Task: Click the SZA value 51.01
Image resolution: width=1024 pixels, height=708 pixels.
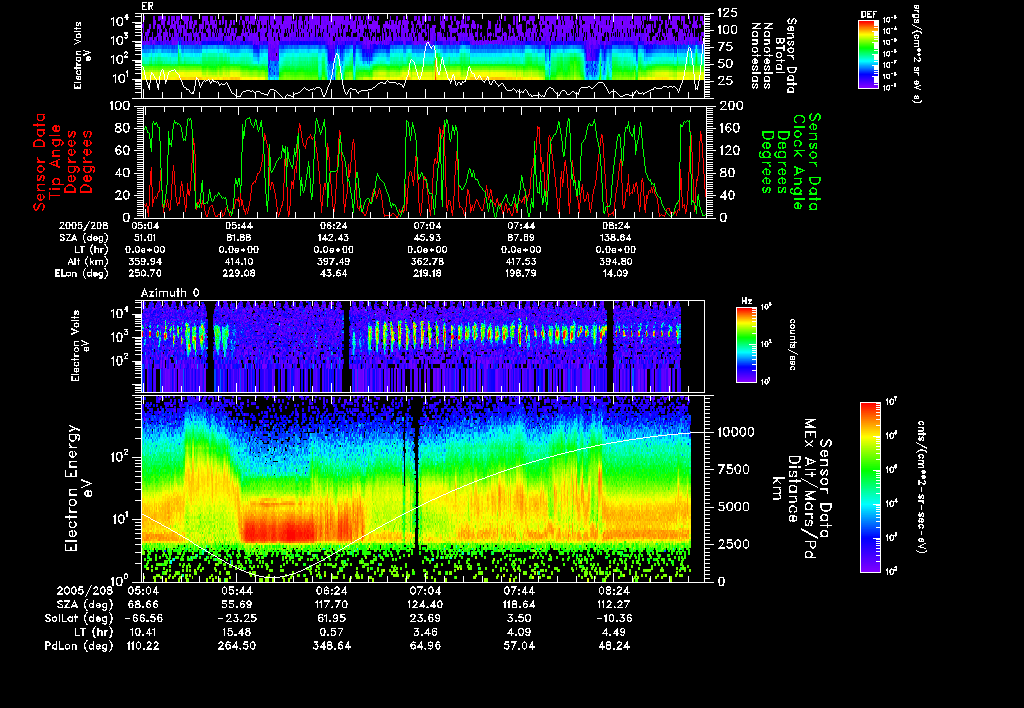Action: [144, 238]
